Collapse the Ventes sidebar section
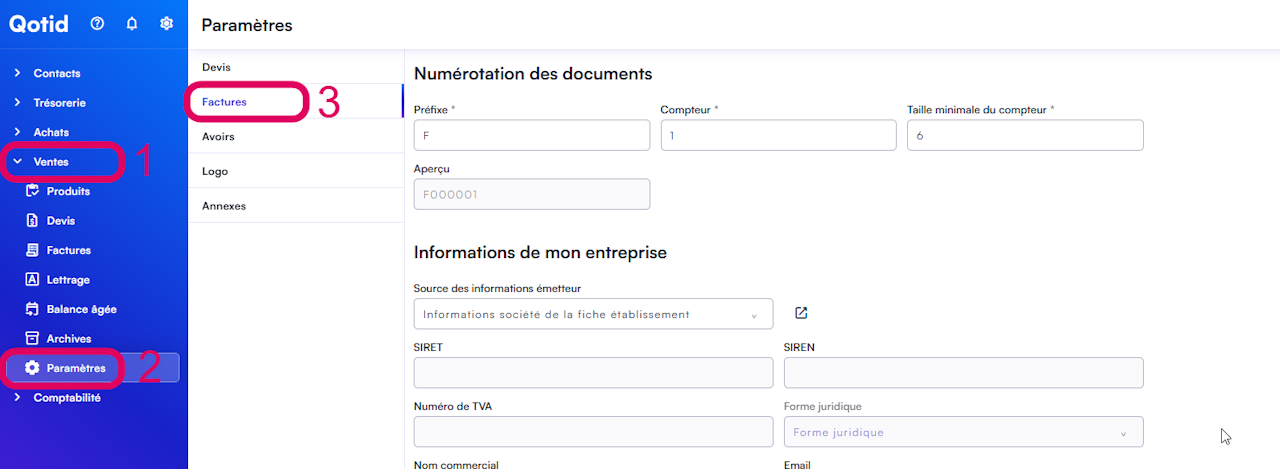Viewport: 1280px width, 469px height. point(50,162)
